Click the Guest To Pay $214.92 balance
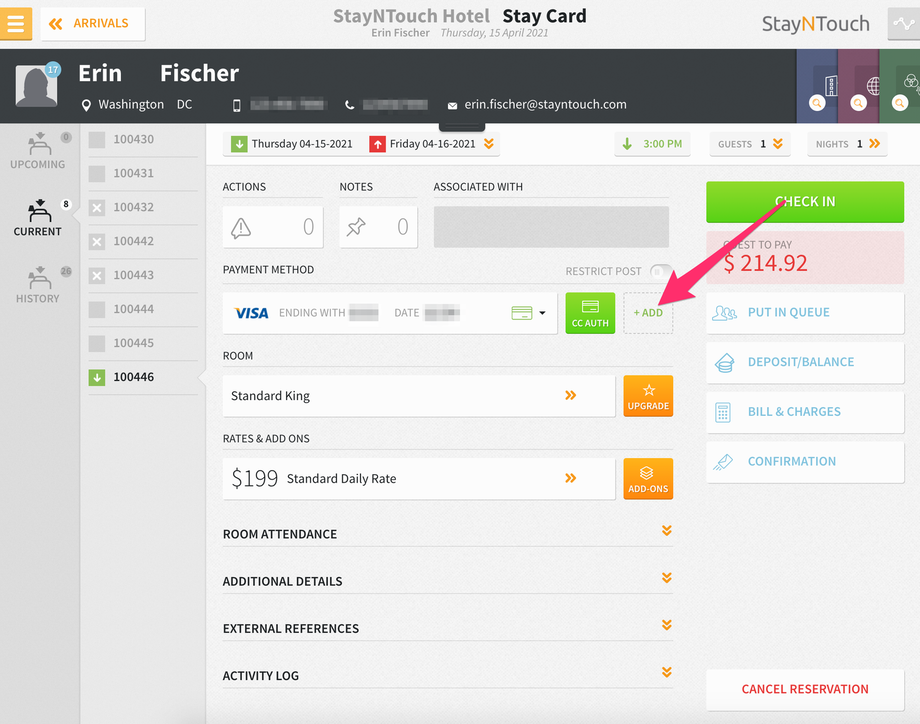Image resolution: width=920 pixels, height=724 pixels. [805, 257]
